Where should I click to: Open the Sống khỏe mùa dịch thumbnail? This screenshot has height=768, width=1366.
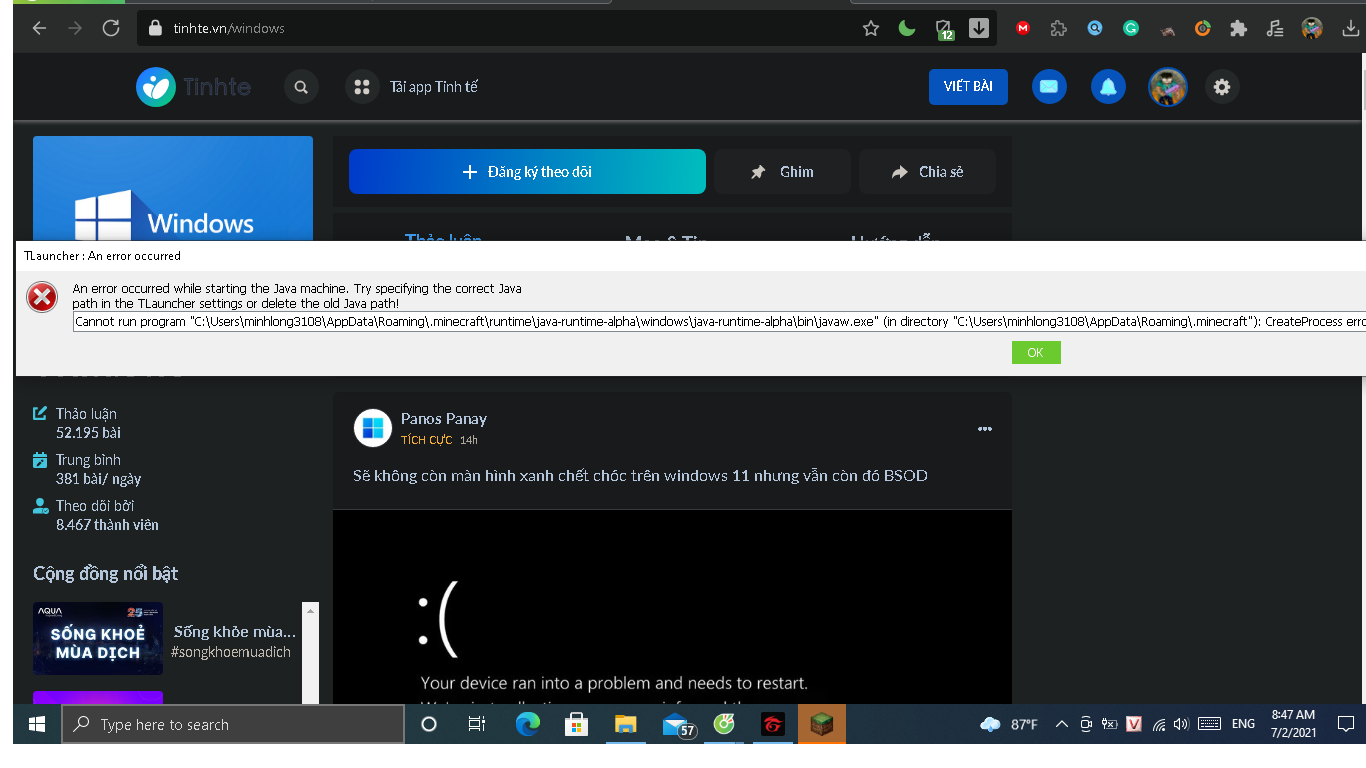point(98,638)
